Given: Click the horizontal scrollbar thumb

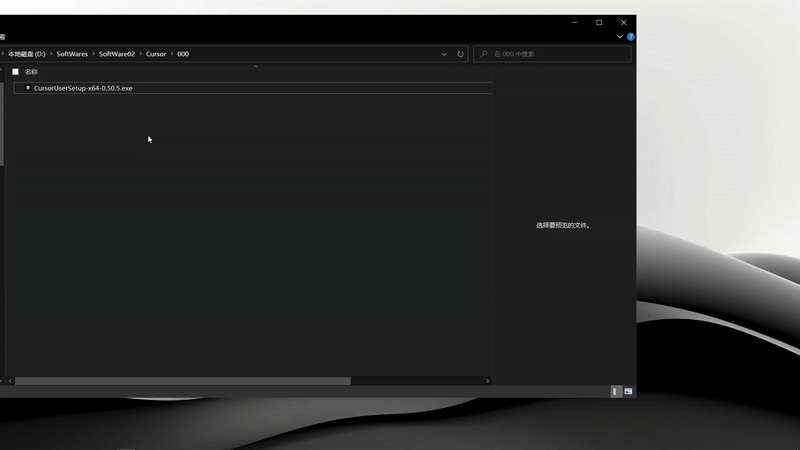Looking at the screenshot, I should [183, 381].
